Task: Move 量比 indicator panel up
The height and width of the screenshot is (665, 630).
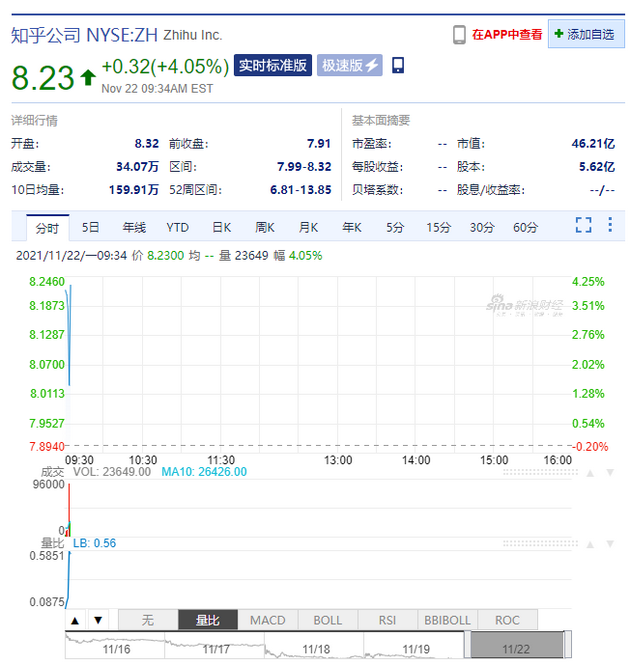Action: click(590, 545)
